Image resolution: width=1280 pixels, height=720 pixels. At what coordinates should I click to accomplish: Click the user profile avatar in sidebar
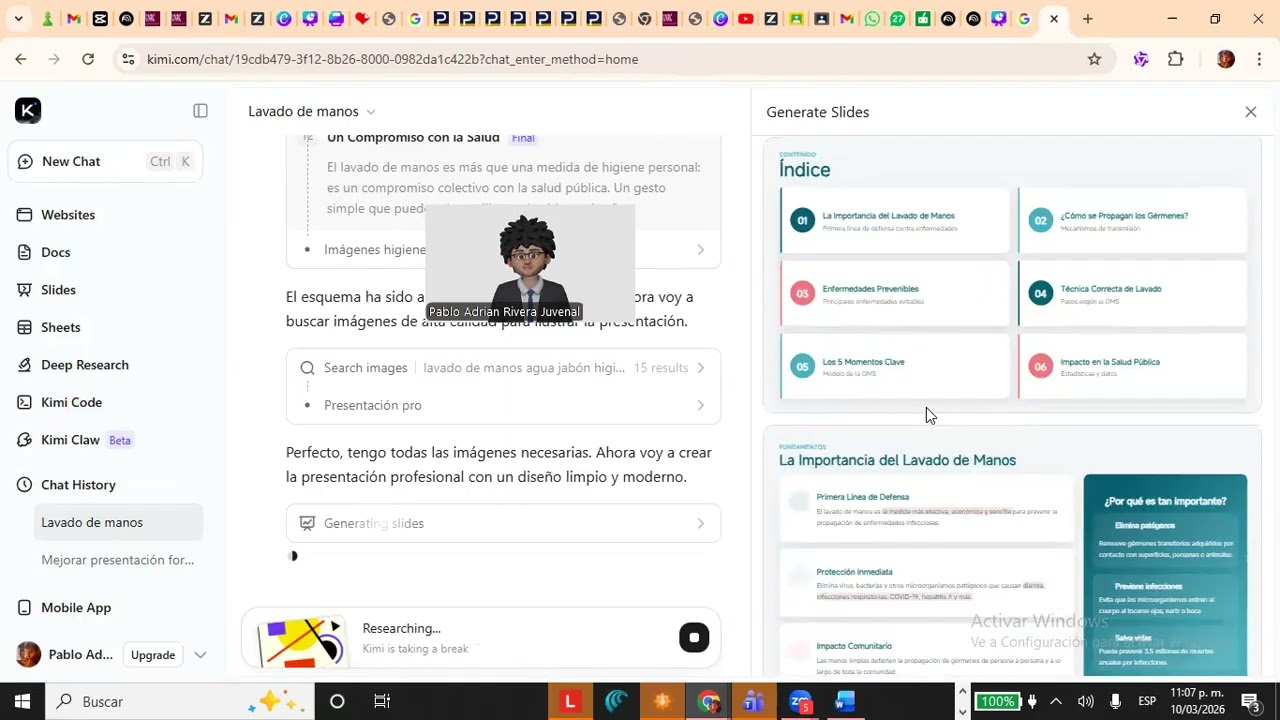[29, 655]
